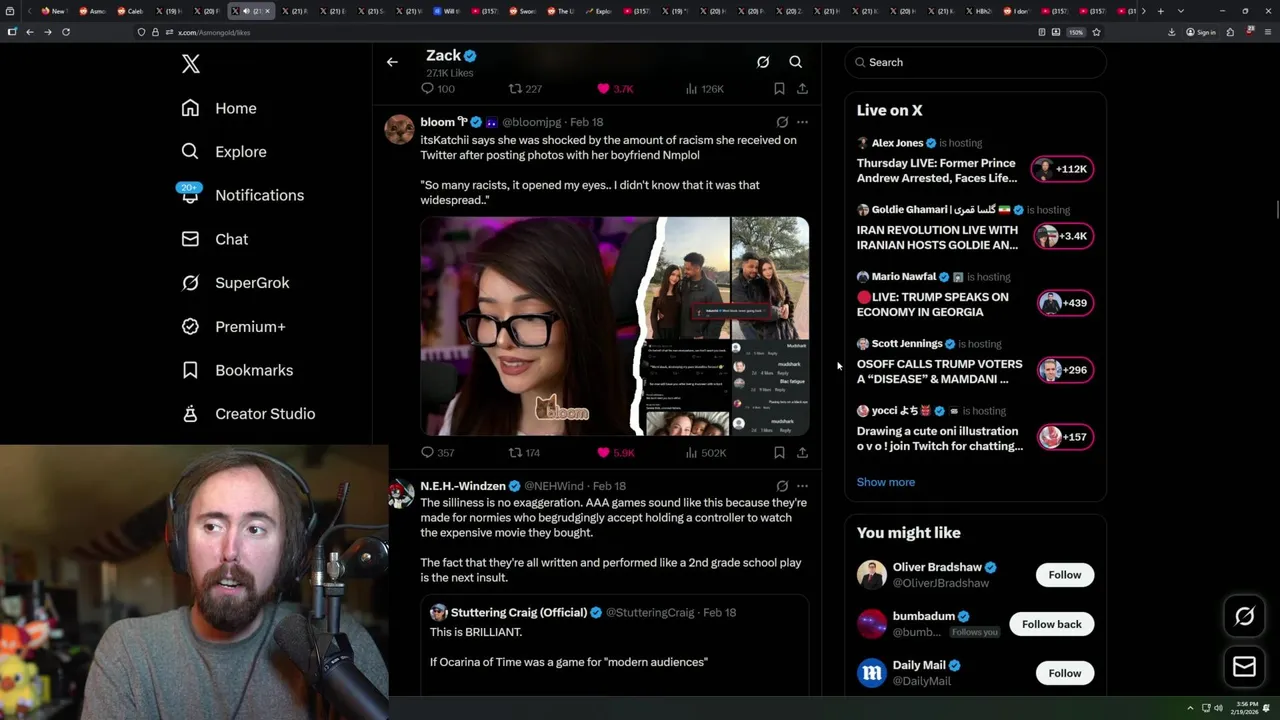Open the floating Grok button
The height and width of the screenshot is (720, 1280).
tap(1245, 617)
